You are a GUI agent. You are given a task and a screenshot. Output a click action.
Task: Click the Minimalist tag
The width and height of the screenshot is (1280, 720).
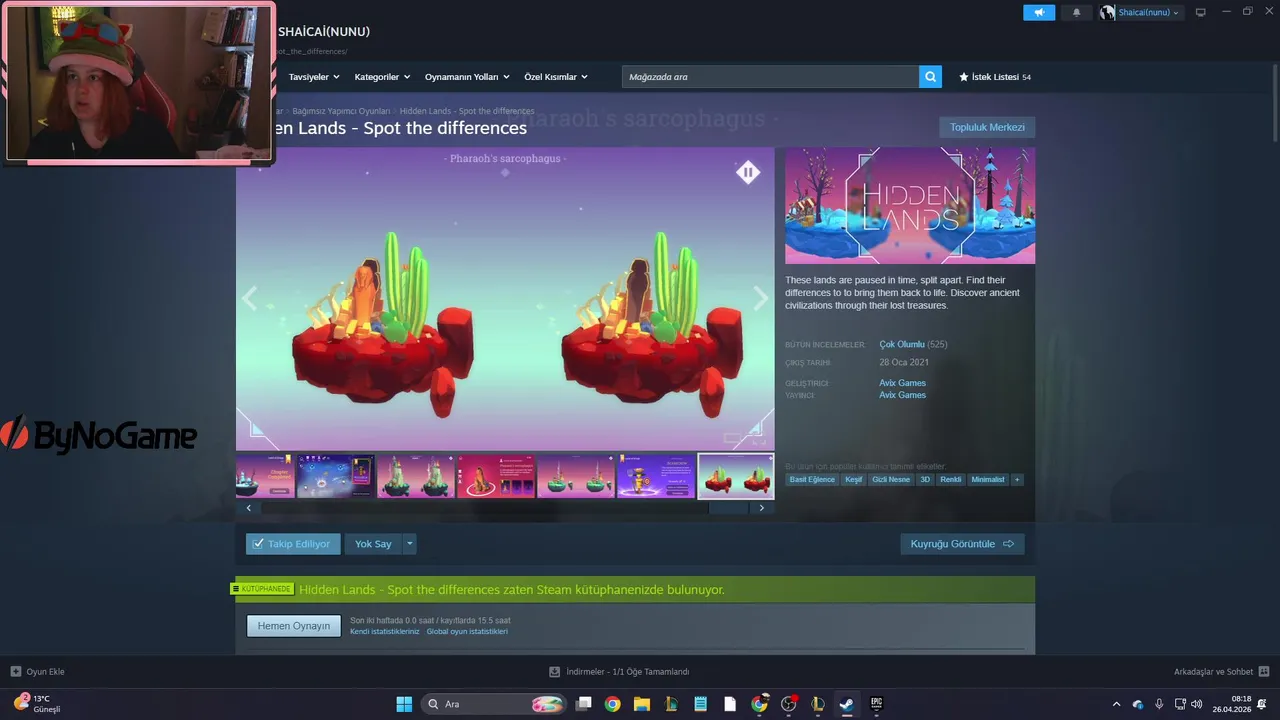(x=988, y=480)
